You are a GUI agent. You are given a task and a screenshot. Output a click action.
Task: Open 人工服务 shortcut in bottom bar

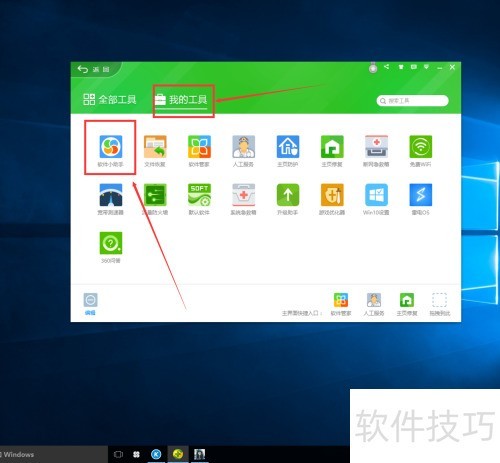point(374,304)
